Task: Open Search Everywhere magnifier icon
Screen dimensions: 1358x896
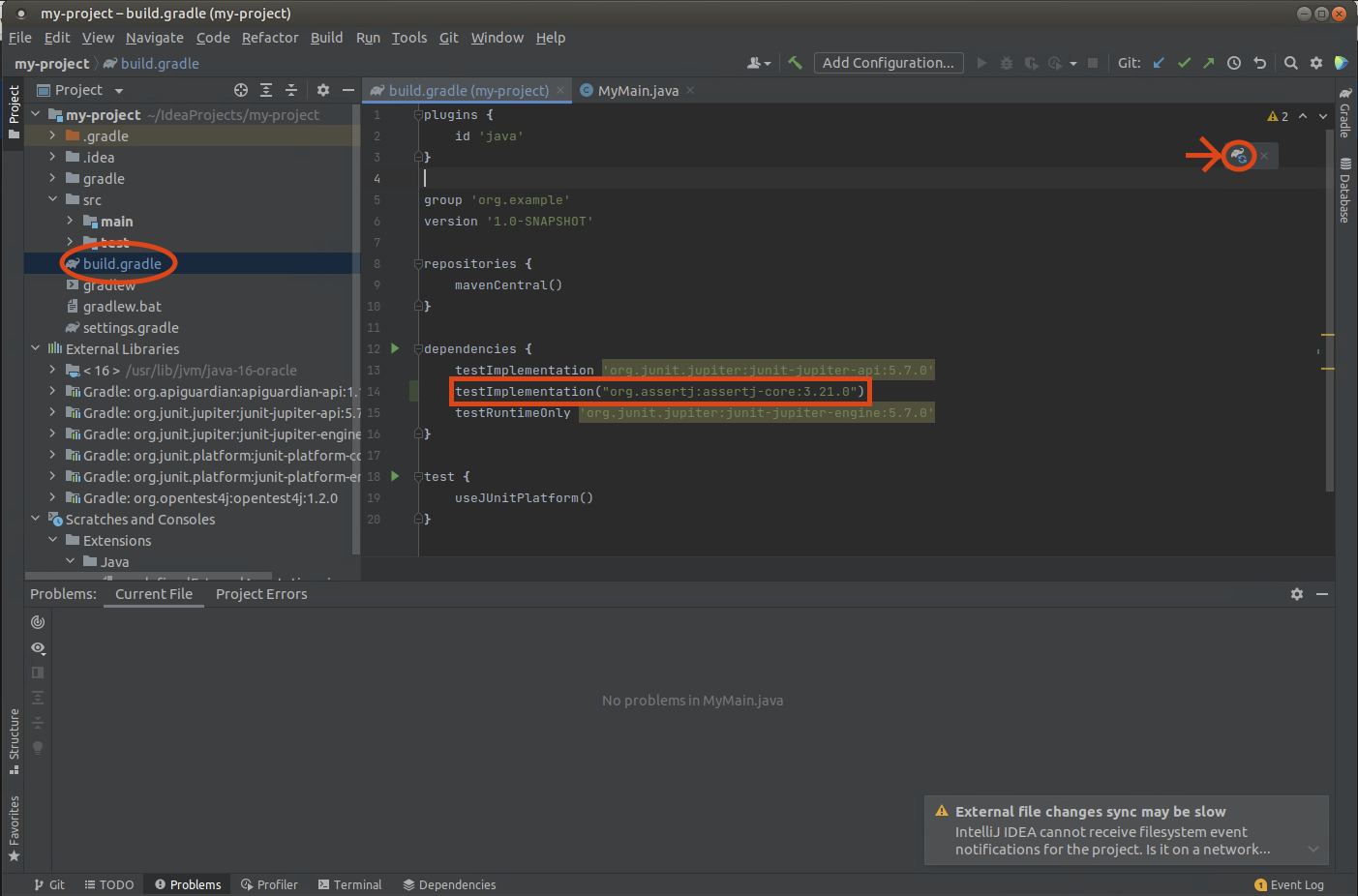Action: point(1291,63)
